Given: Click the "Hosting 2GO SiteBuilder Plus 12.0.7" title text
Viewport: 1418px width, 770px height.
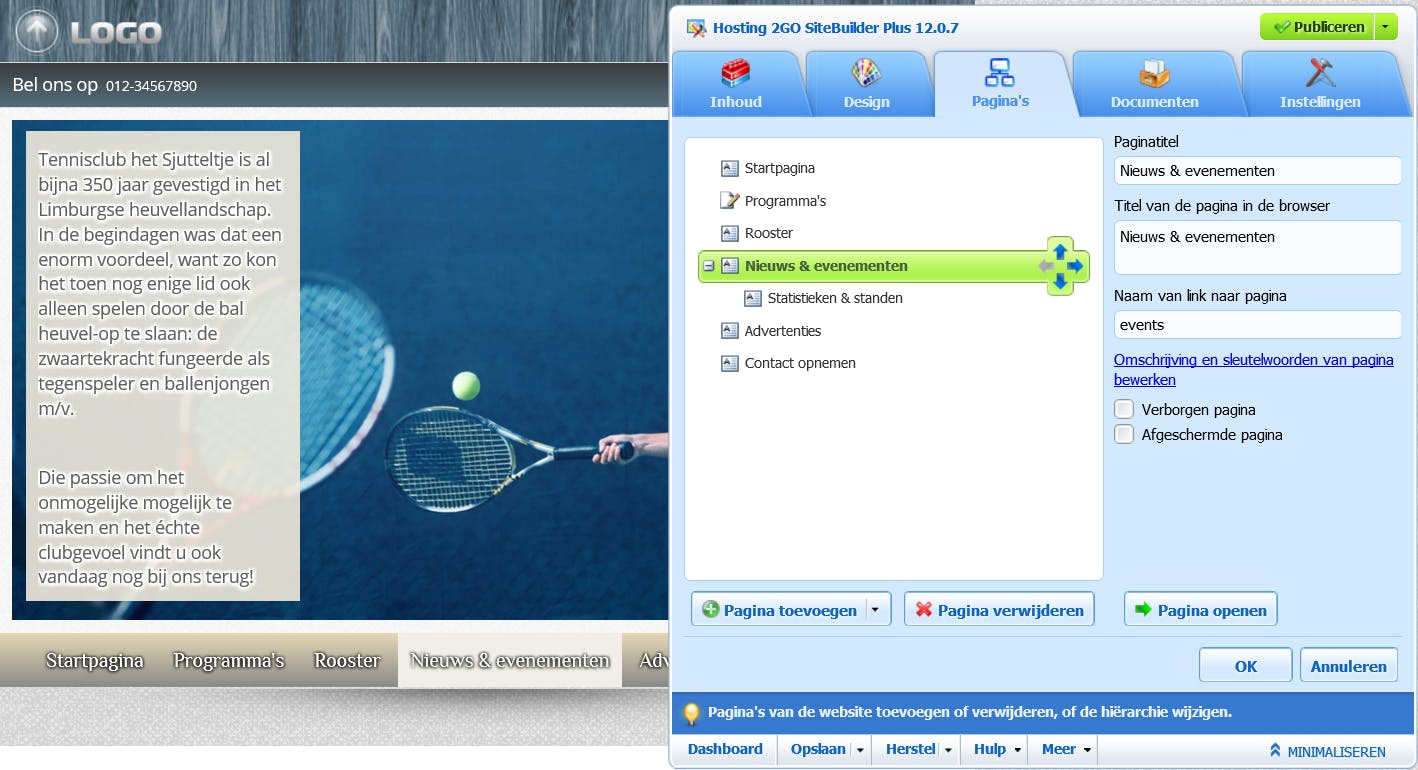Looking at the screenshot, I should point(835,28).
